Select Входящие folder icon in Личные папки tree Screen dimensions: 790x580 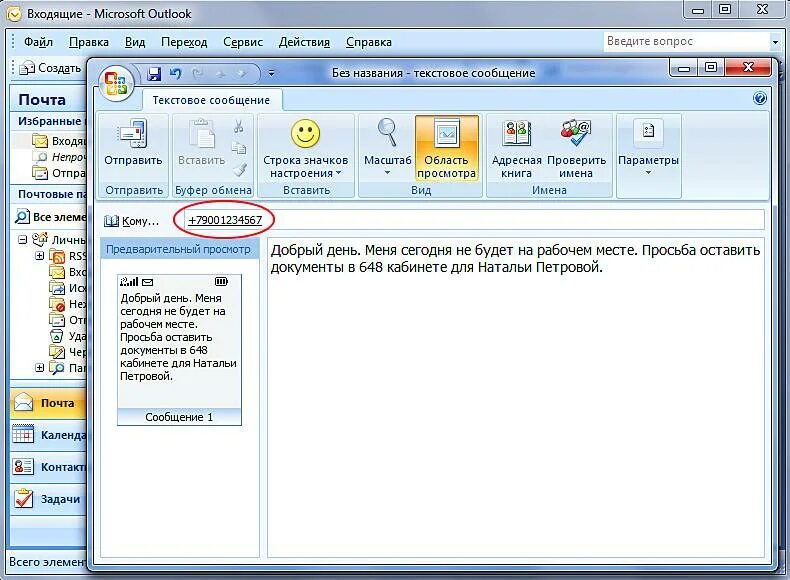pyautogui.click(x=57, y=272)
